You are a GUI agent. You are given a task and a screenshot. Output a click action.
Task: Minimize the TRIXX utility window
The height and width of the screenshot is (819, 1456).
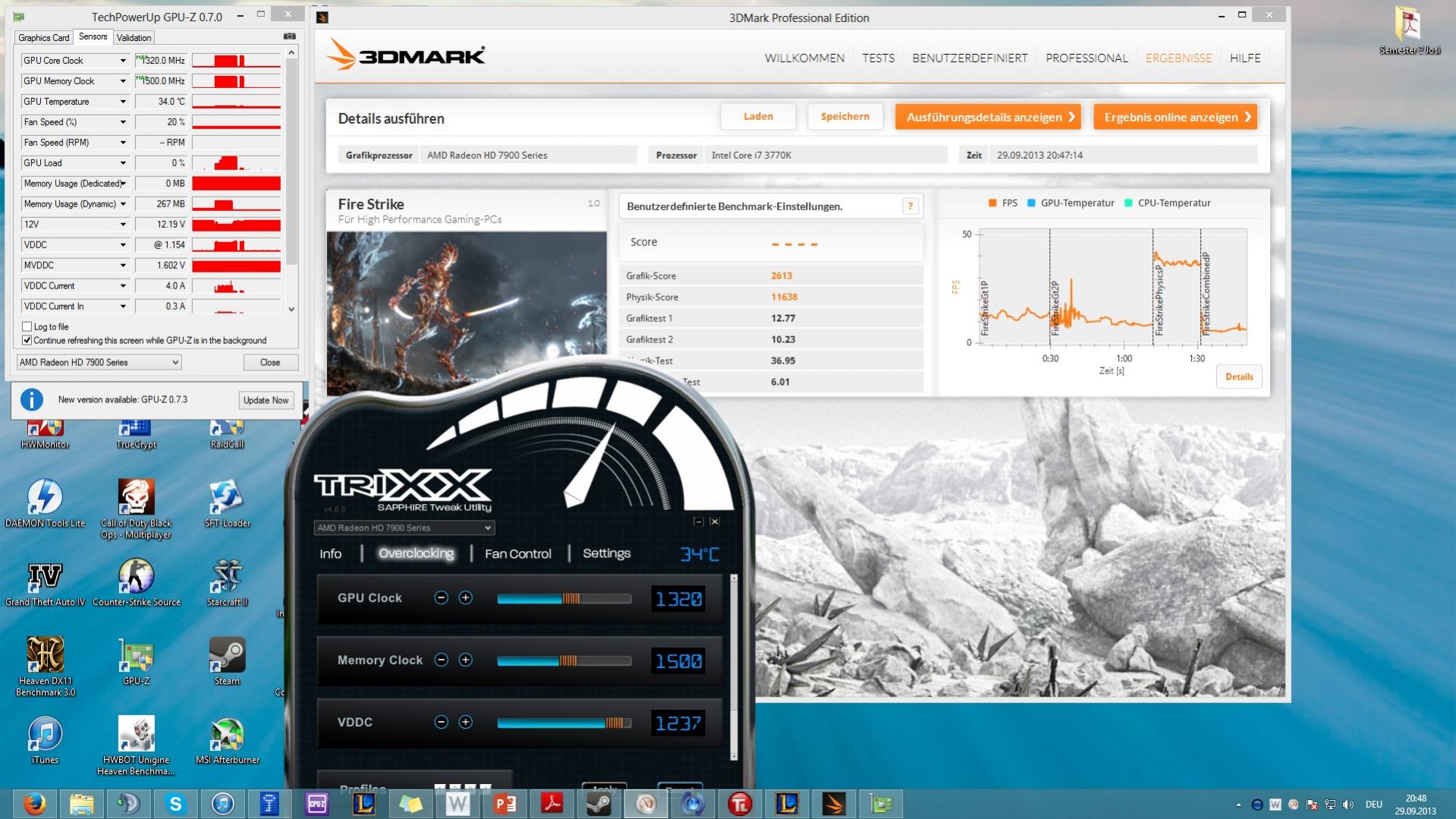[x=699, y=521]
